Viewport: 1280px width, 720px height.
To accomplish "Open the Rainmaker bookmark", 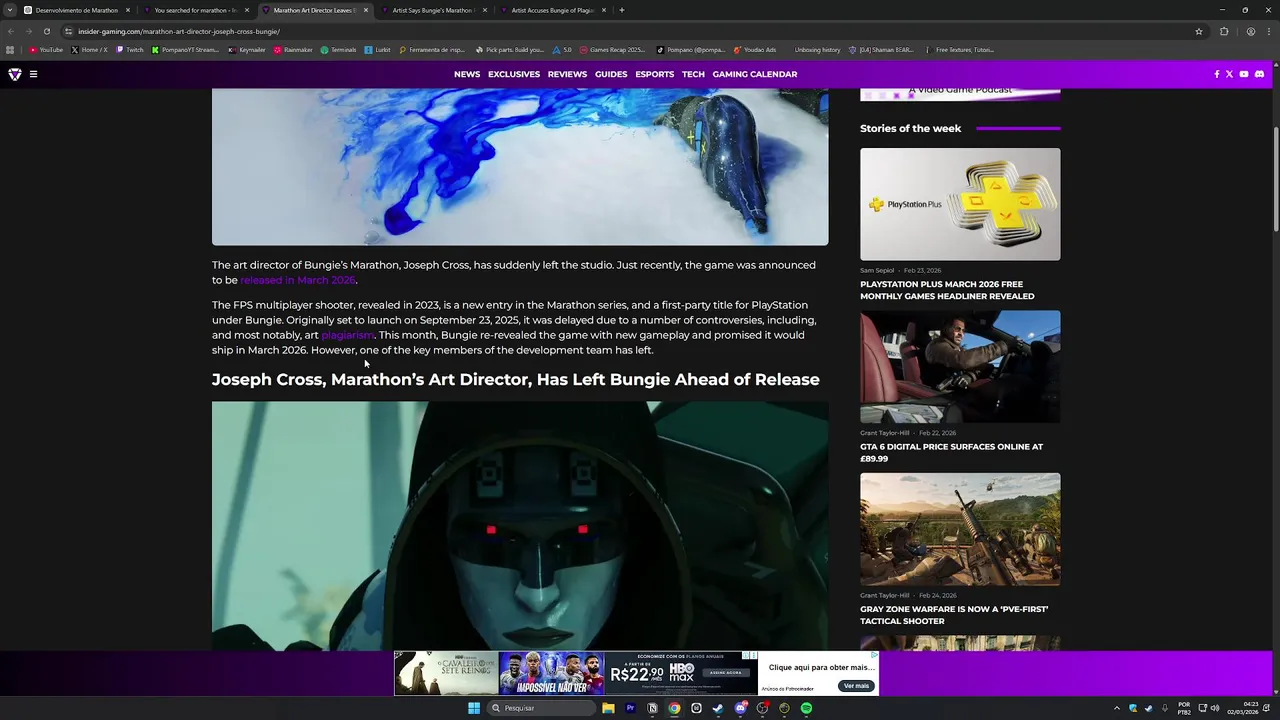I will (293, 50).
